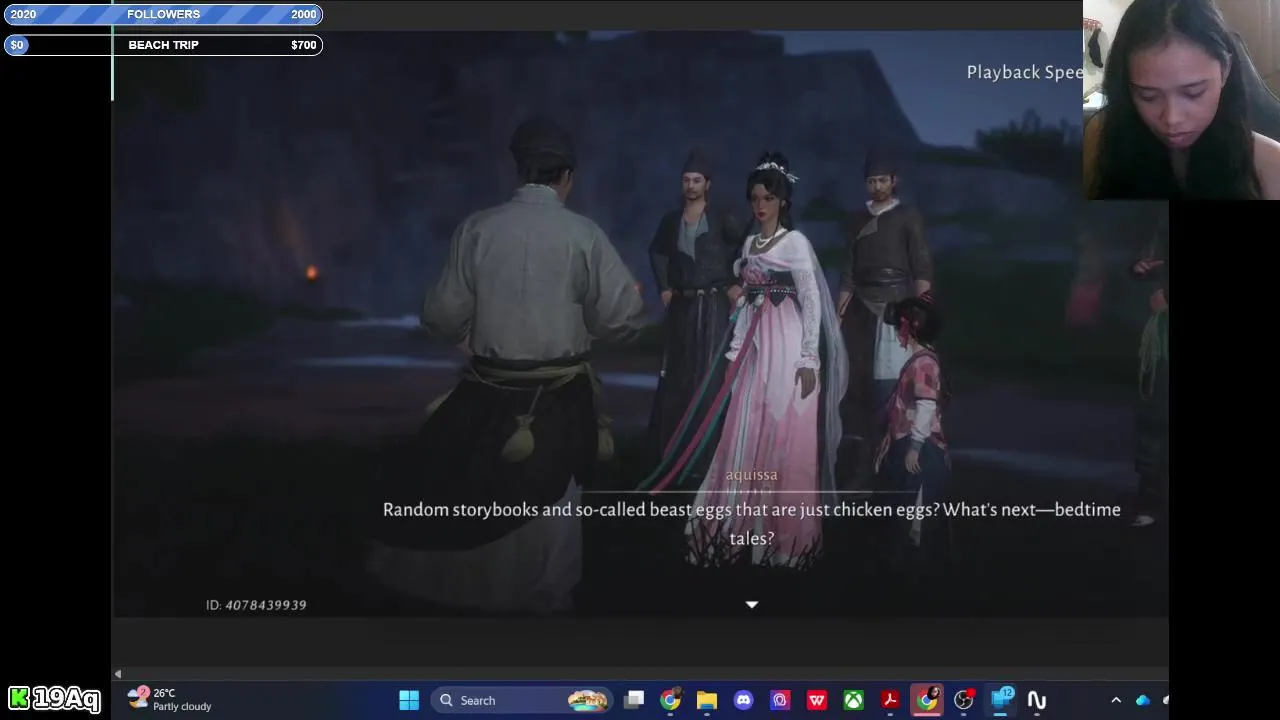Switch to the active Chrome profile window
Viewport: 1280px width, 720px height.
(x=927, y=699)
